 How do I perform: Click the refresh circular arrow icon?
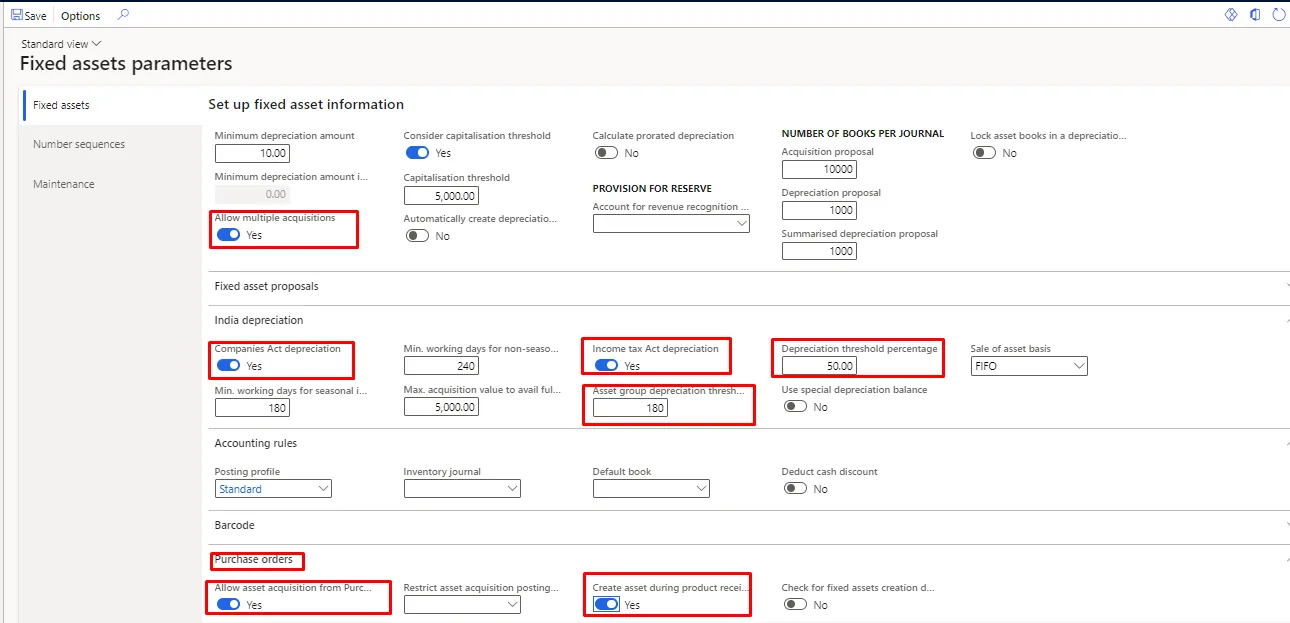(1278, 15)
